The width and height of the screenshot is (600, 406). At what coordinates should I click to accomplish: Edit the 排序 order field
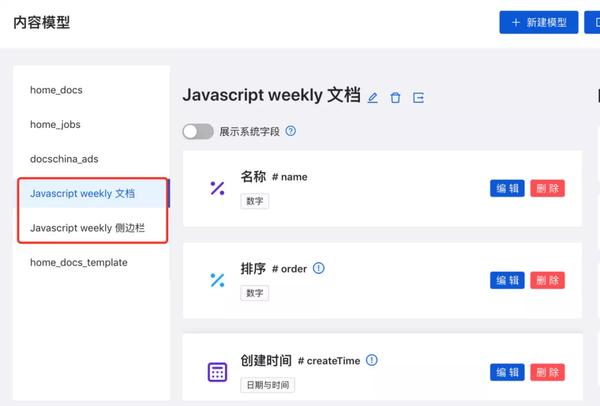(507, 280)
